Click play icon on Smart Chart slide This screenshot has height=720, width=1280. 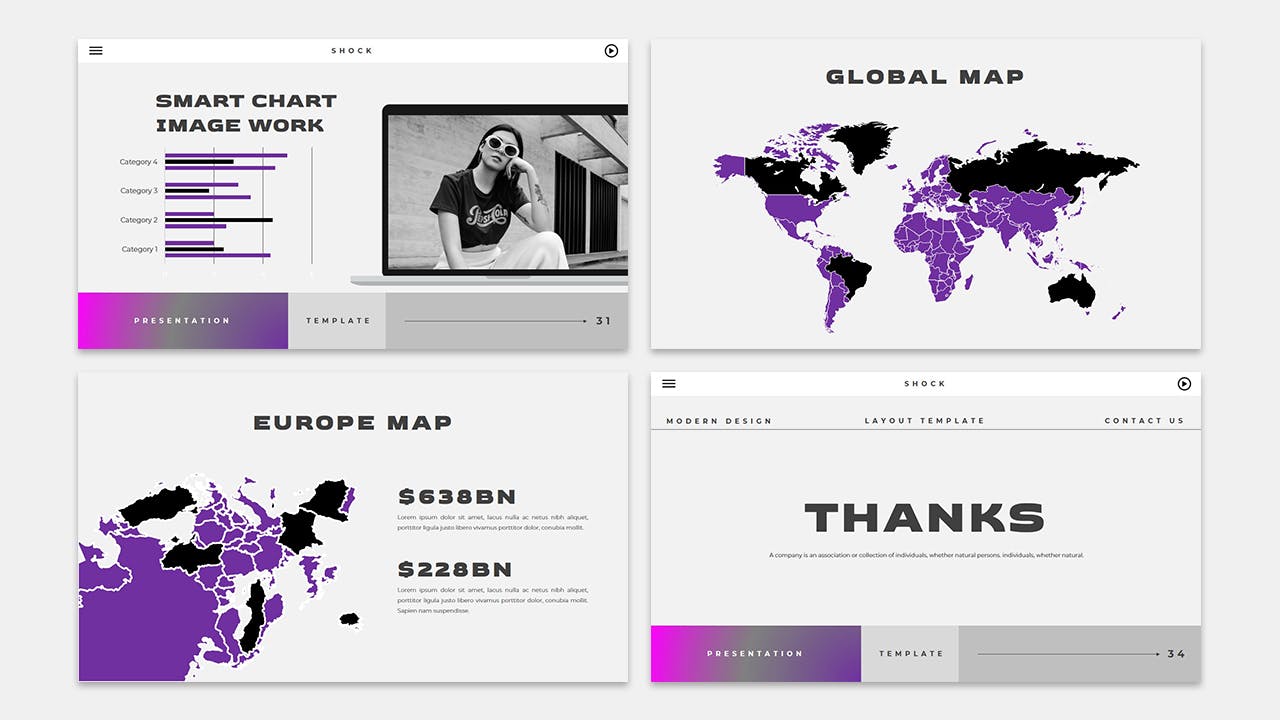point(611,51)
